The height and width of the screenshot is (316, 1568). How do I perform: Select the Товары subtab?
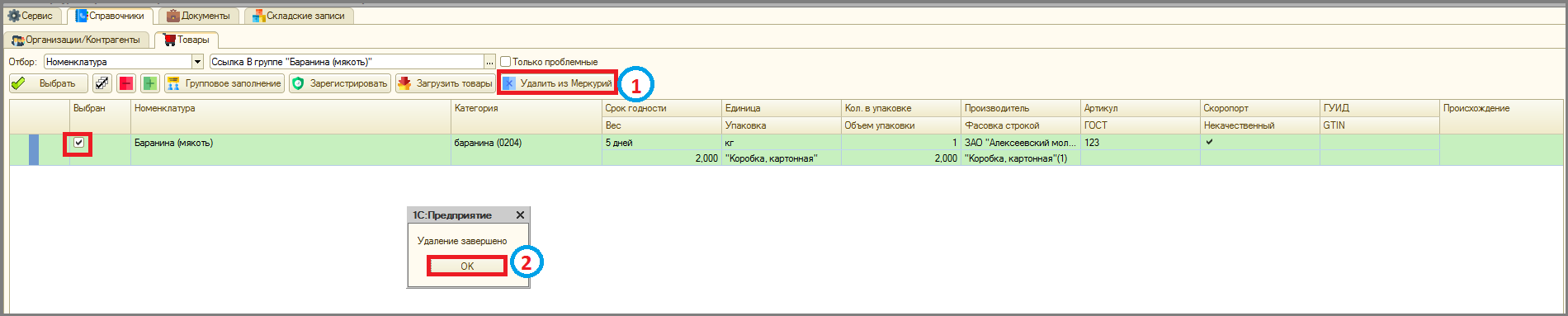click(187, 40)
